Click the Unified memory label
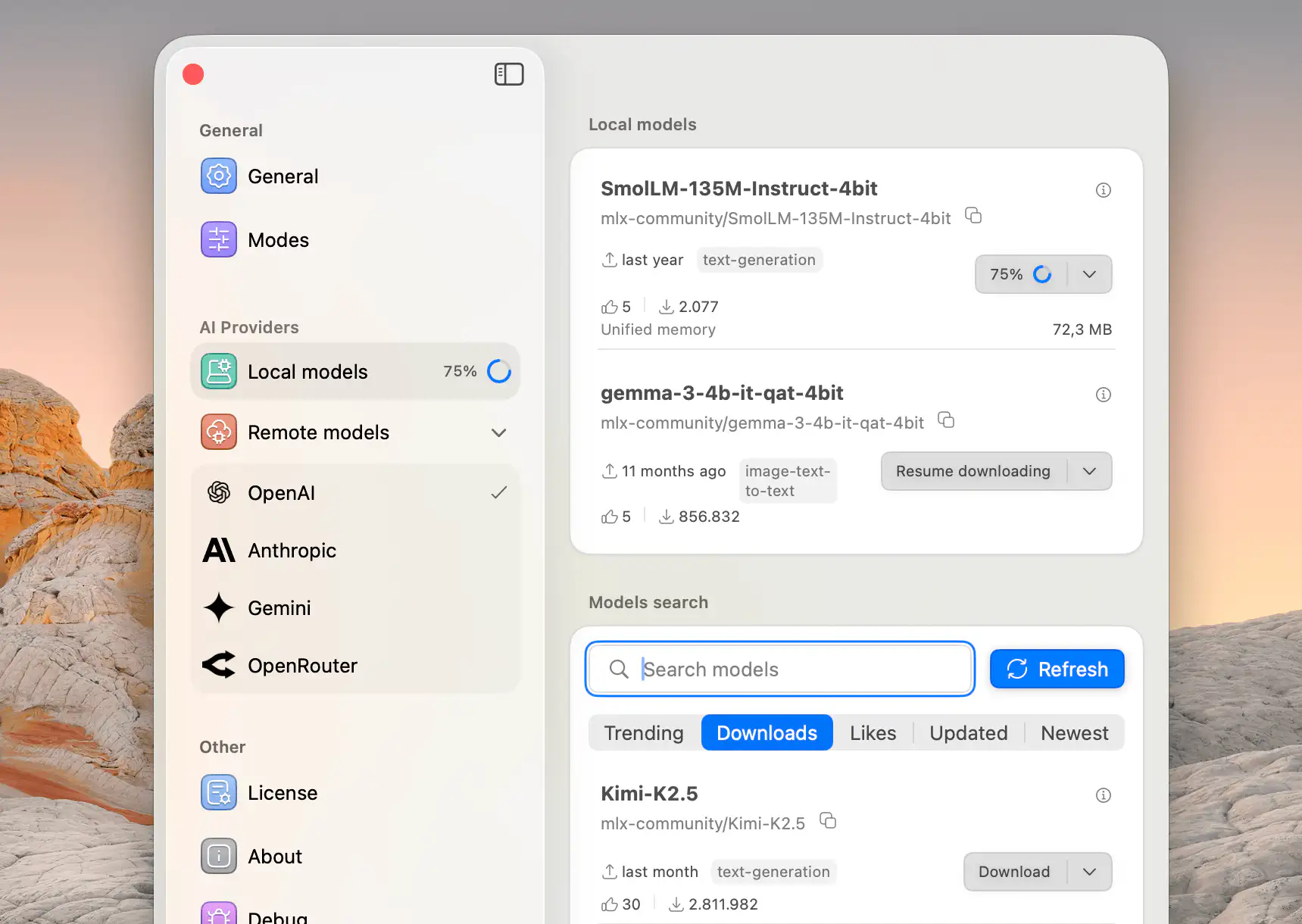The image size is (1302, 924). (x=658, y=329)
